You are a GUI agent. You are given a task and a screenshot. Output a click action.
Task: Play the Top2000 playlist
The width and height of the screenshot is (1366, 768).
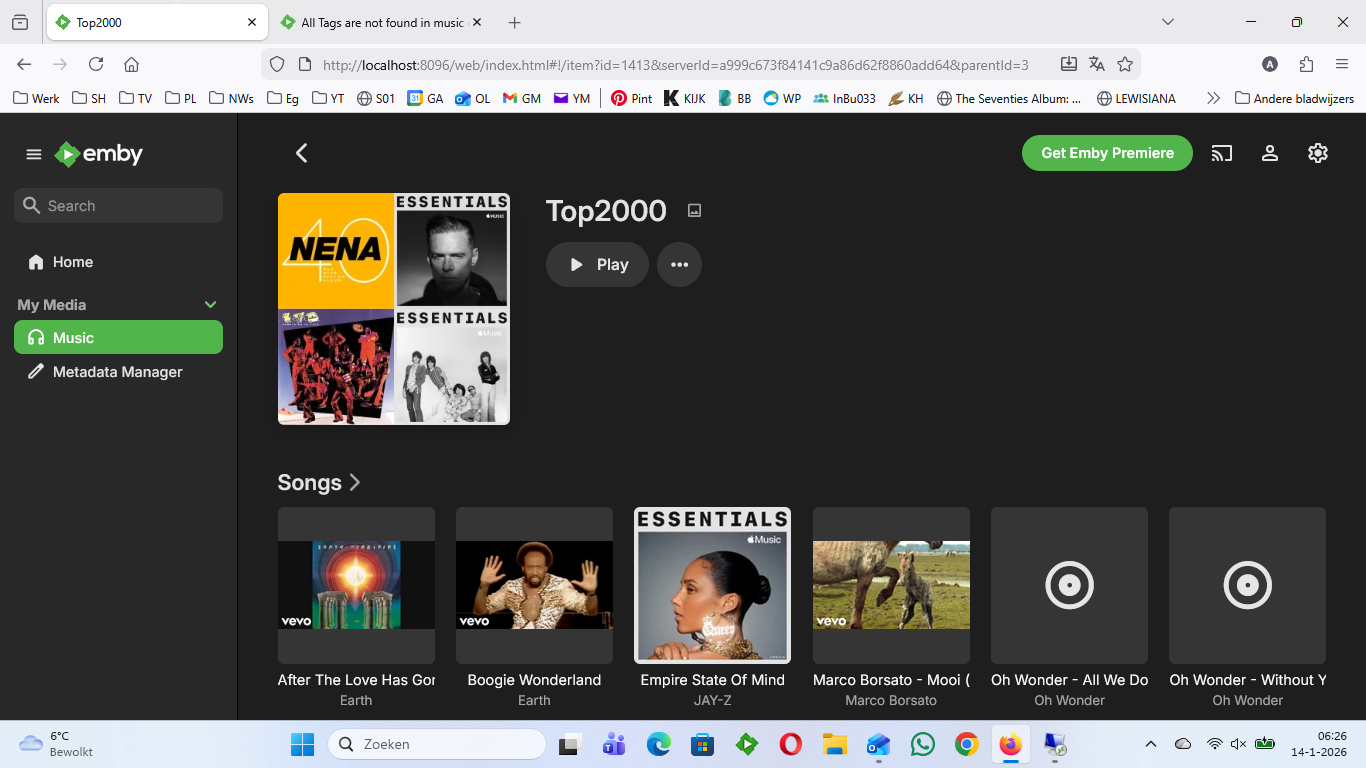597,265
